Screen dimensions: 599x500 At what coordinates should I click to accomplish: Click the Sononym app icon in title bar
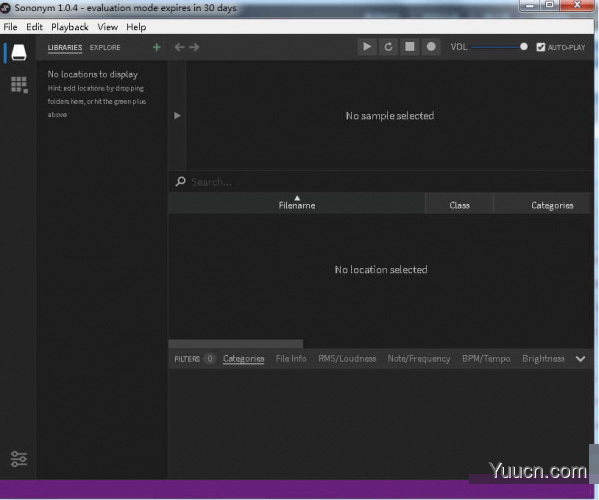click(5, 8)
